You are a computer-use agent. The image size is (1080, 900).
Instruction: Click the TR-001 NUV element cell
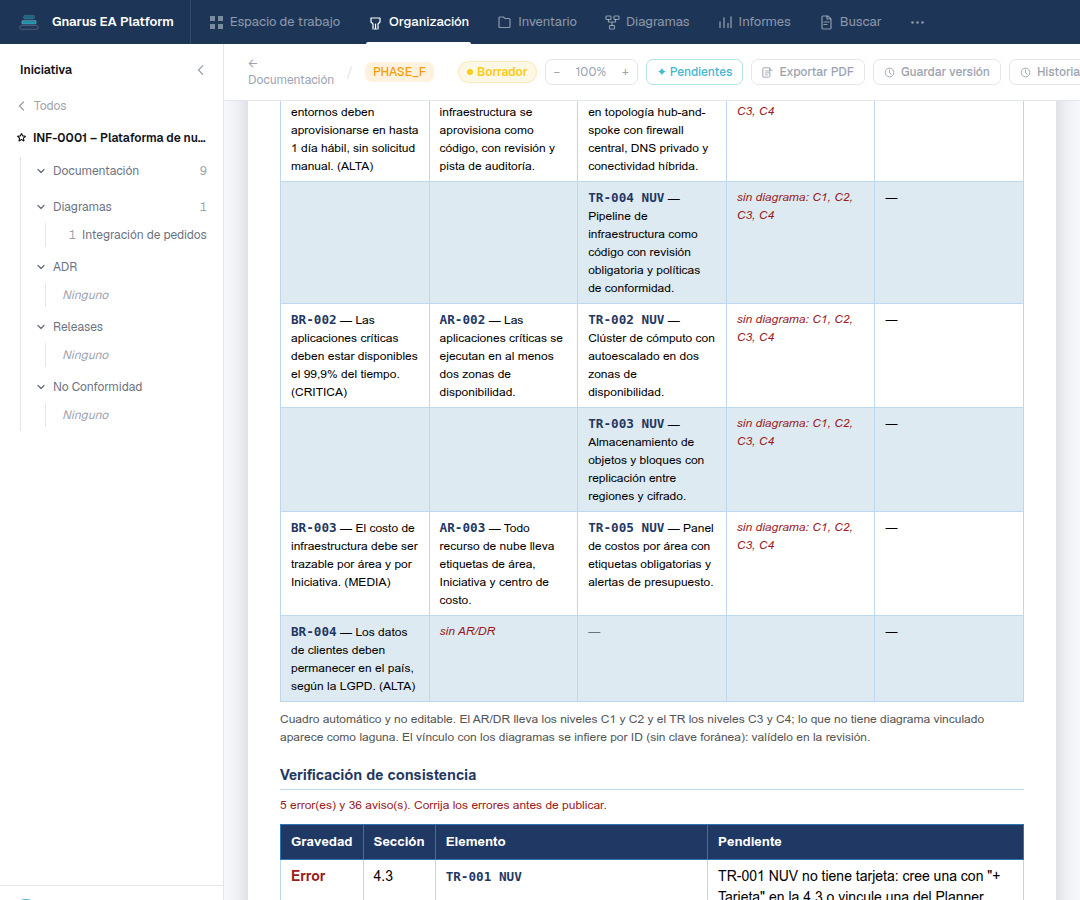click(571, 880)
